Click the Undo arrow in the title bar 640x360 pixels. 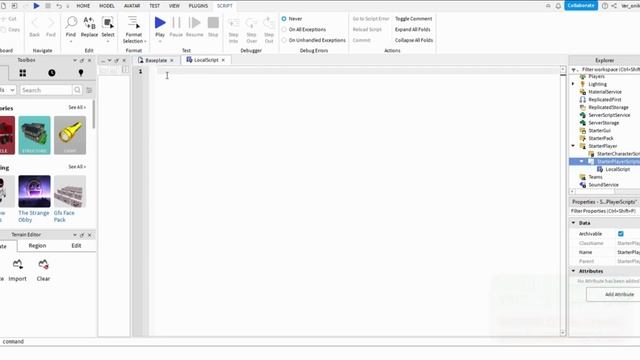click(x=59, y=6)
